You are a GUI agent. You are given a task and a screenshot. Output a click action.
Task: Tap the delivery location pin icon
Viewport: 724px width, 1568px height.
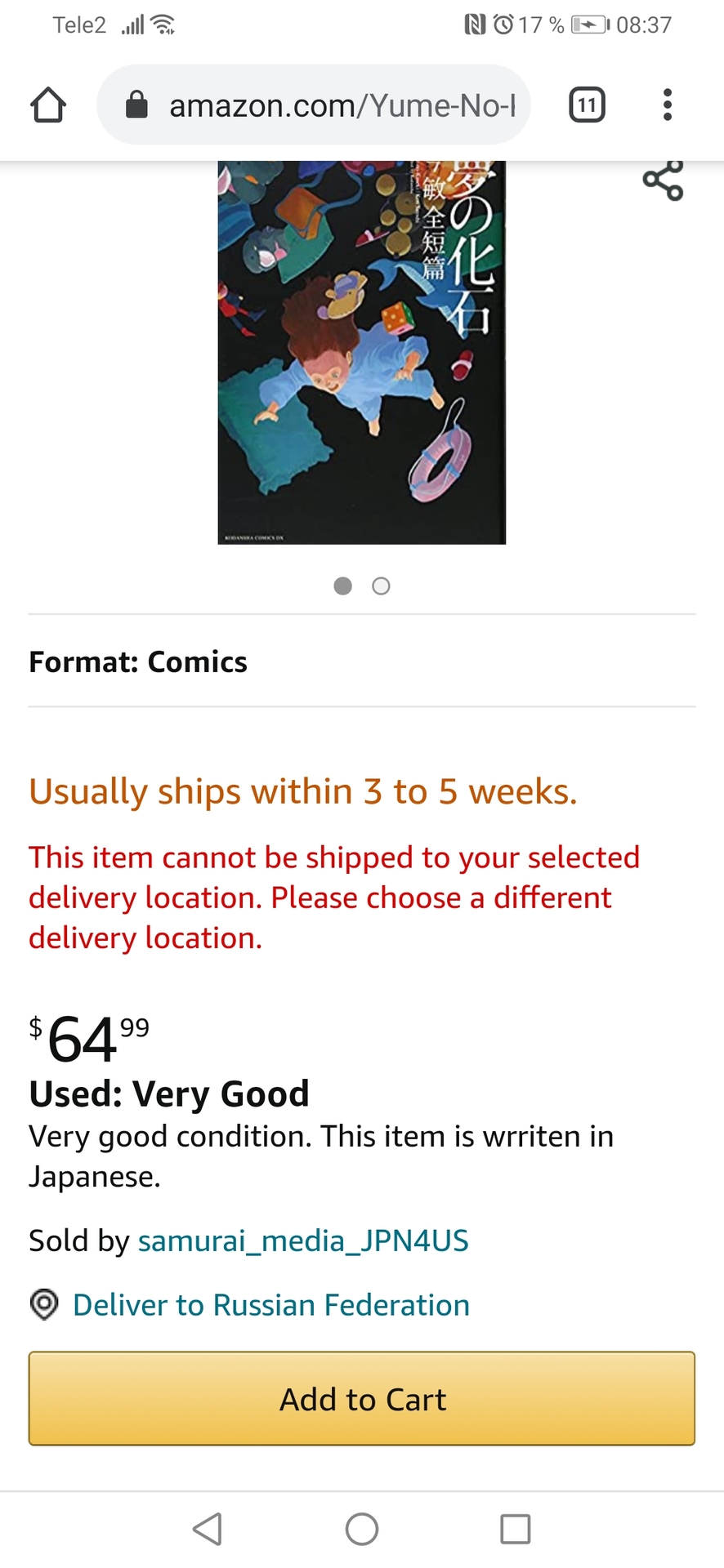pyautogui.click(x=44, y=1304)
